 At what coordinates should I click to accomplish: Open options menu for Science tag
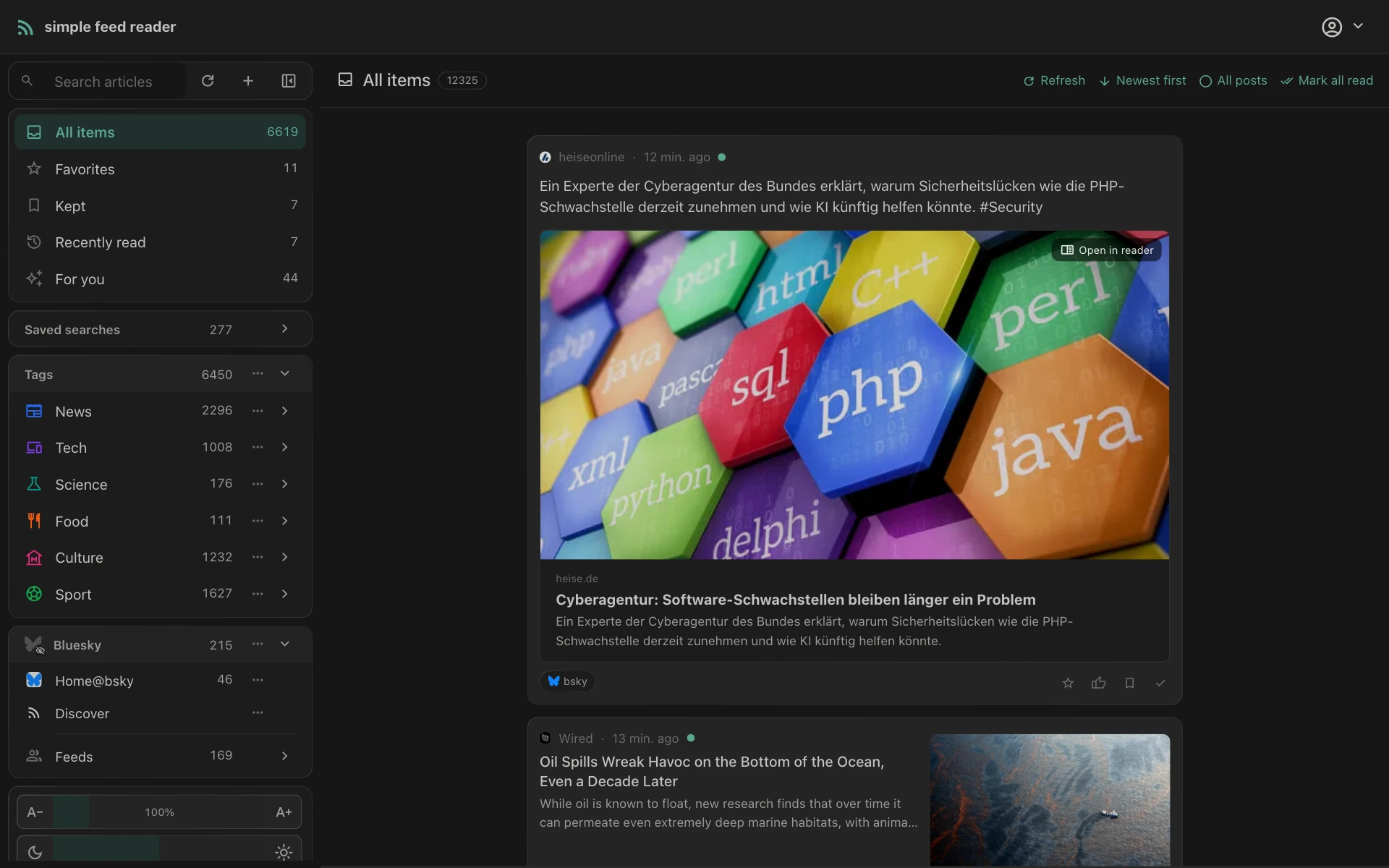point(258,484)
